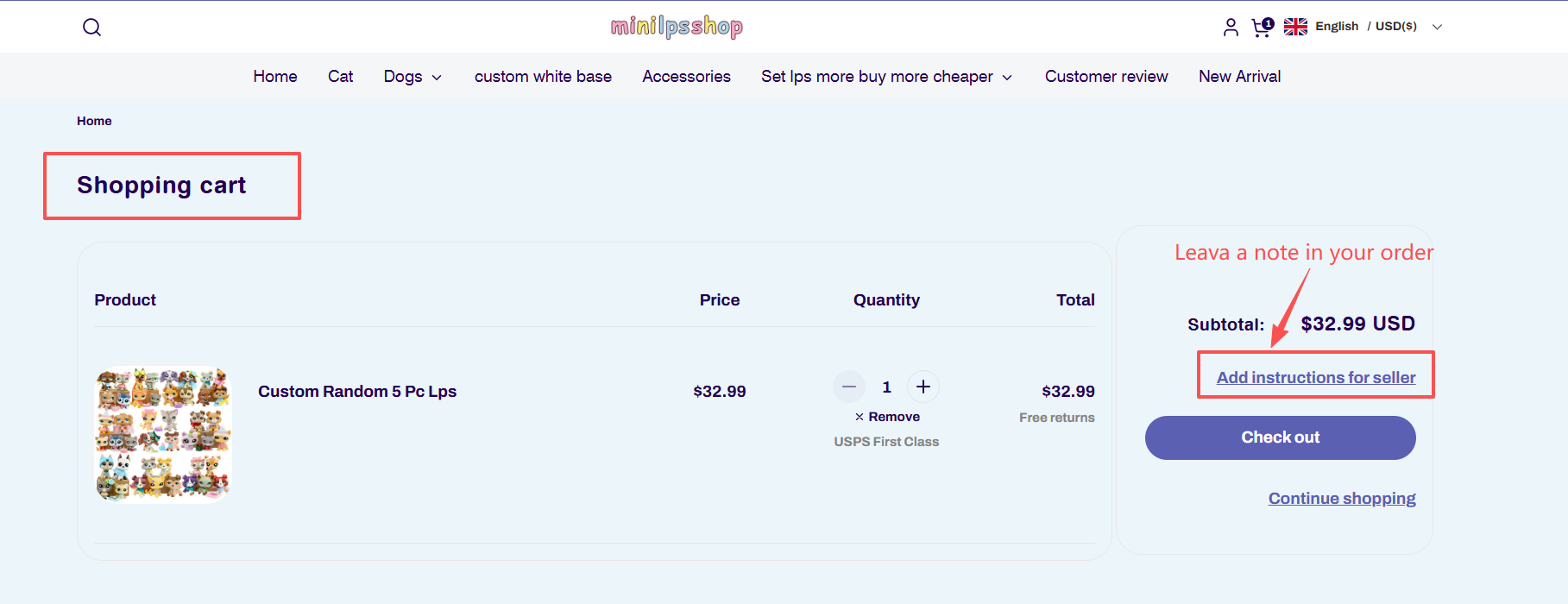Follow the Continue shopping link
Image resolution: width=1568 pixels, height=604 pixels.
(x=1342, y=498)
